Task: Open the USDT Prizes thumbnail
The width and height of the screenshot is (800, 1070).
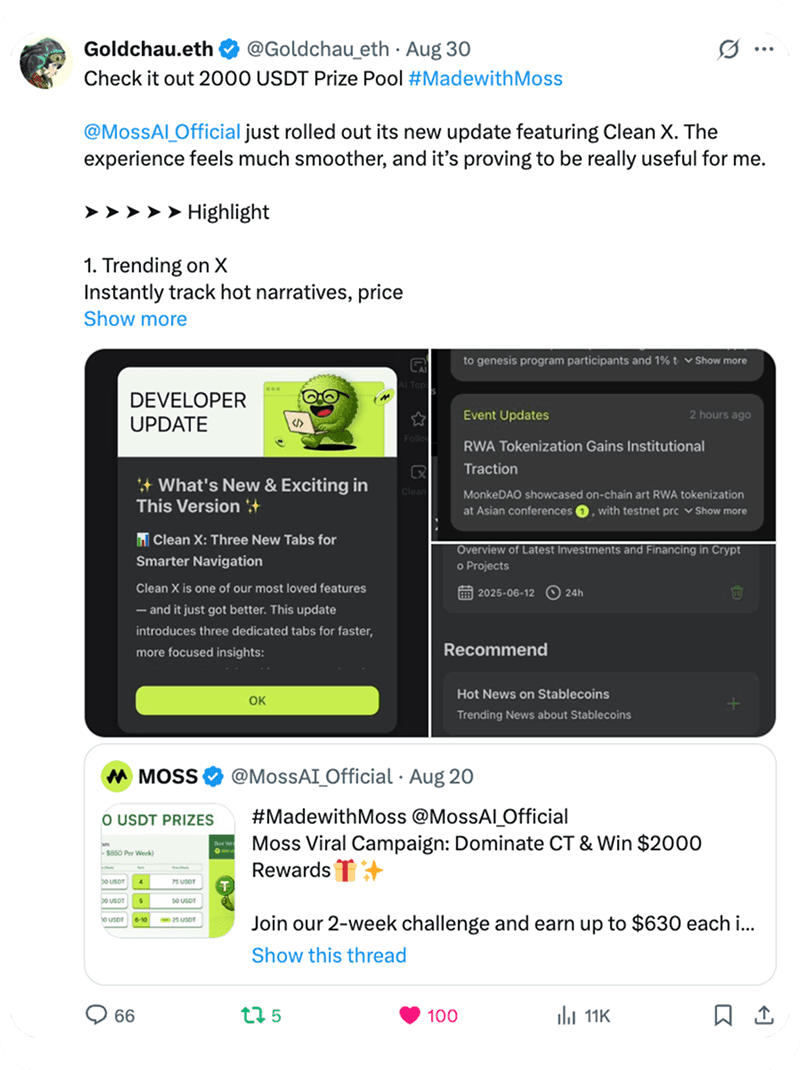Action: pyautogui.click(x=168, y=870)
